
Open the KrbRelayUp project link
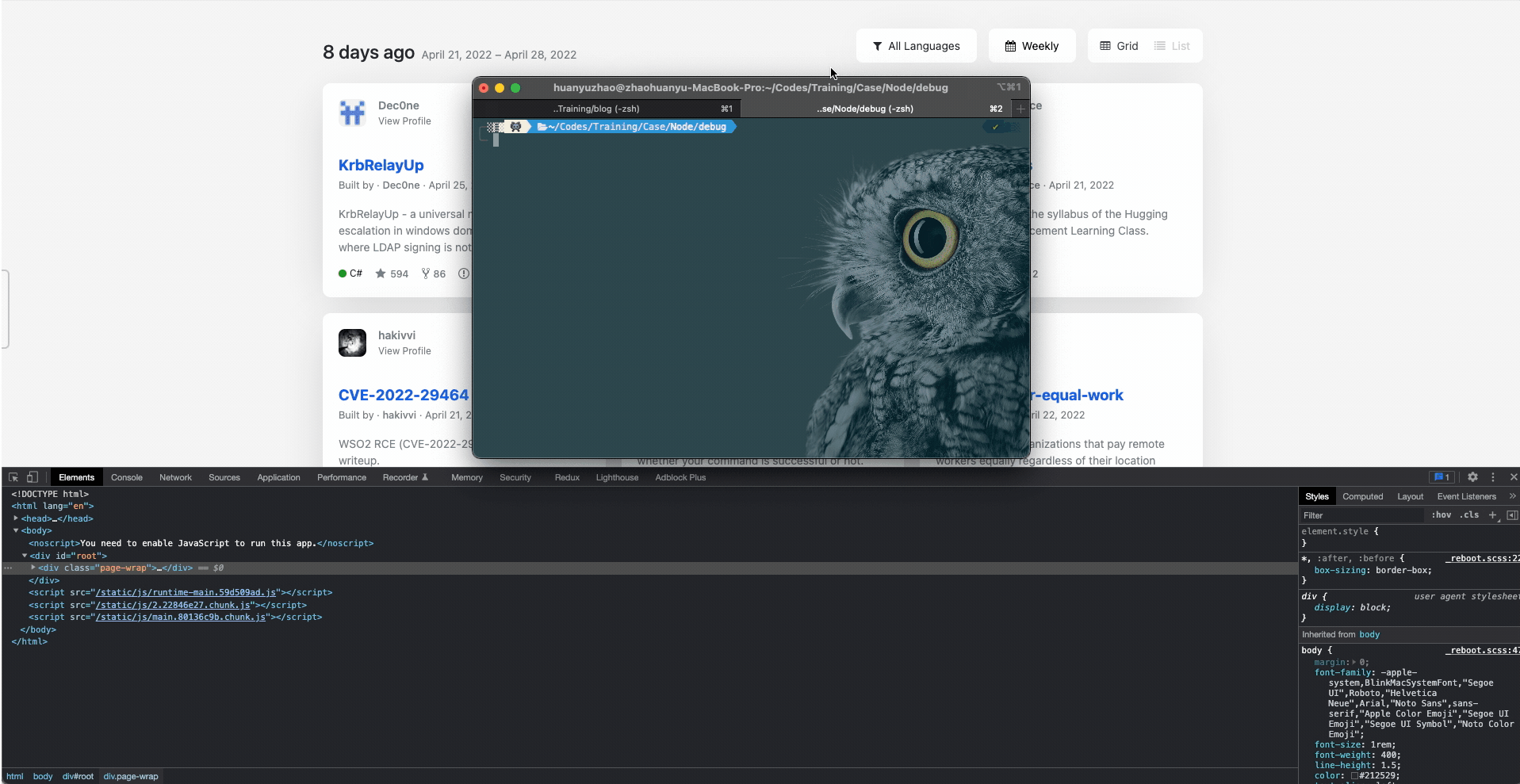click(380, 165)
